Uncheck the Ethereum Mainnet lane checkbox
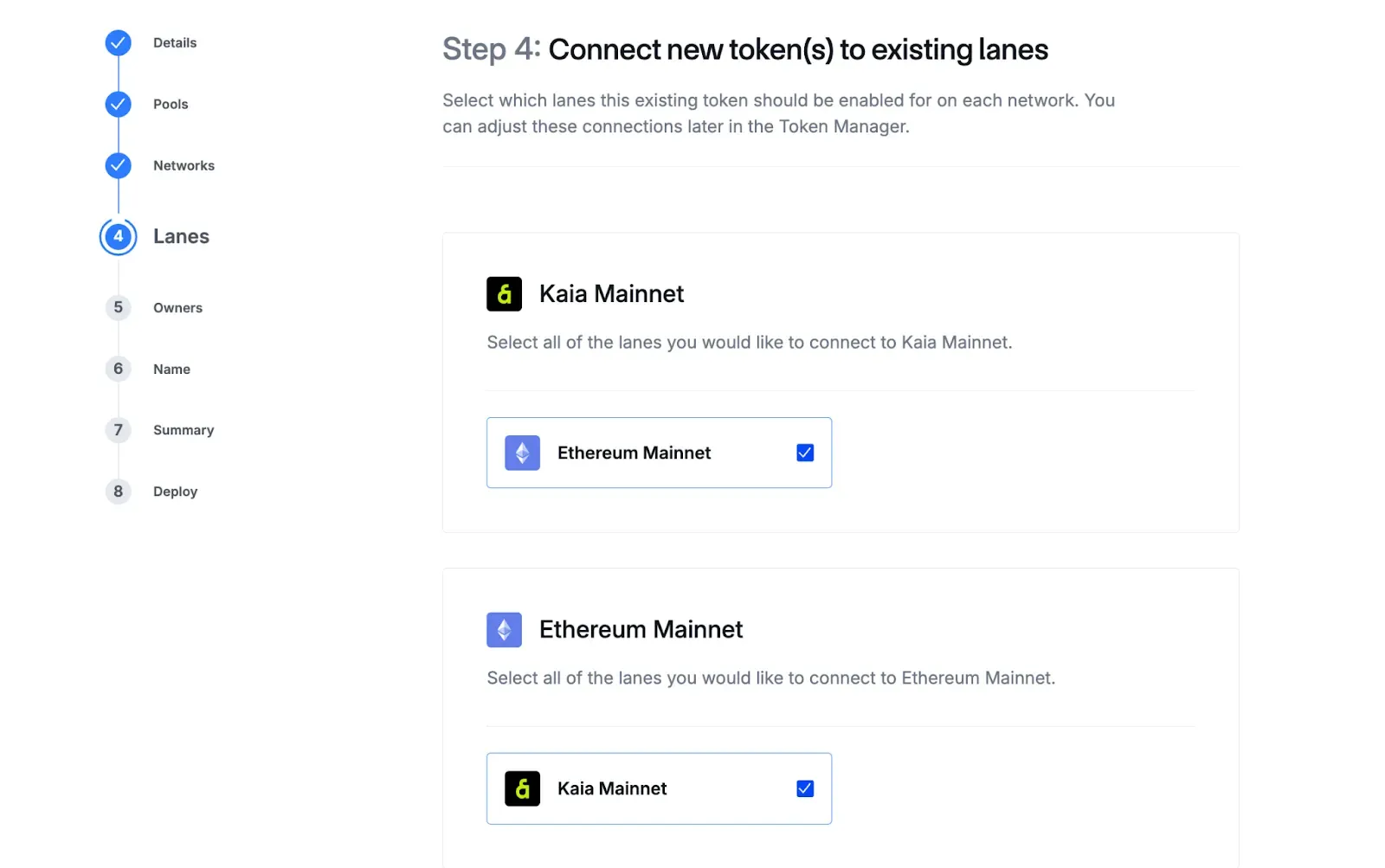The height and width of the screenshot is (868, 1385). tap(805, 453)
